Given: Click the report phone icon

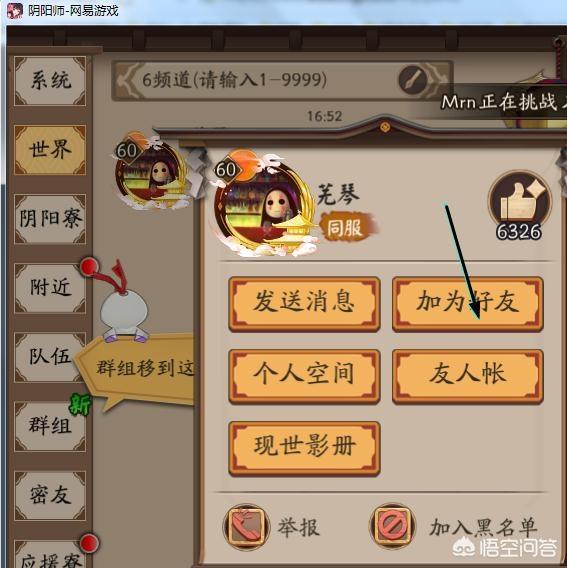Looking at the screenshot, I should click(246, 527).
